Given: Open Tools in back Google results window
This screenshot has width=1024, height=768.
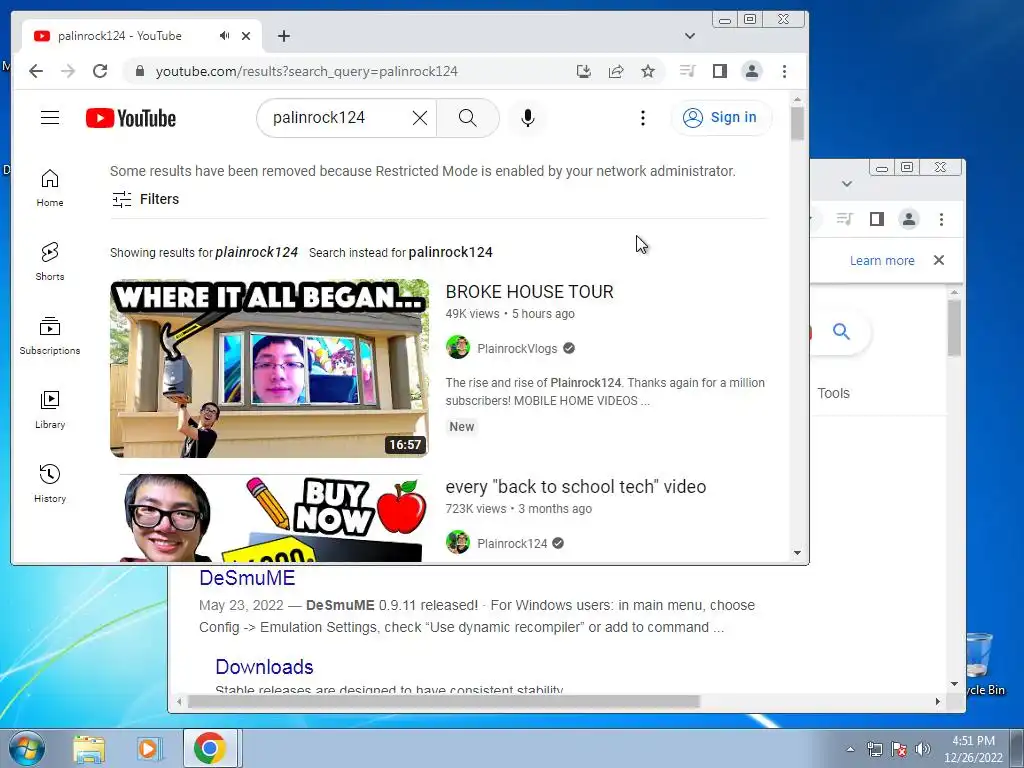Looking at the screenshot, I should click(x=833, y=393).
